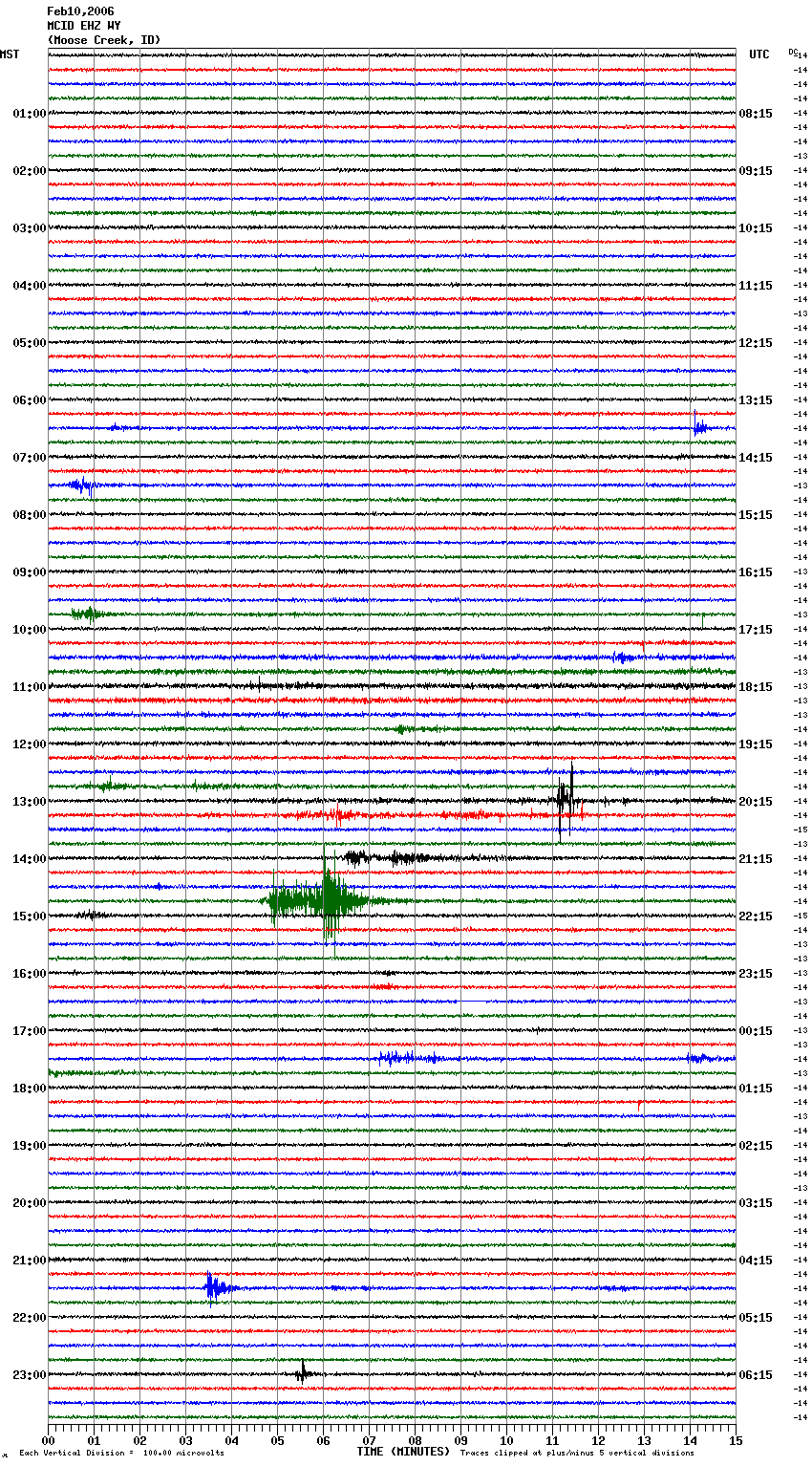This screenshot has height=1466, width=812.
Task: Click the 13:15 UTC time label
Action: pos(756,400)
